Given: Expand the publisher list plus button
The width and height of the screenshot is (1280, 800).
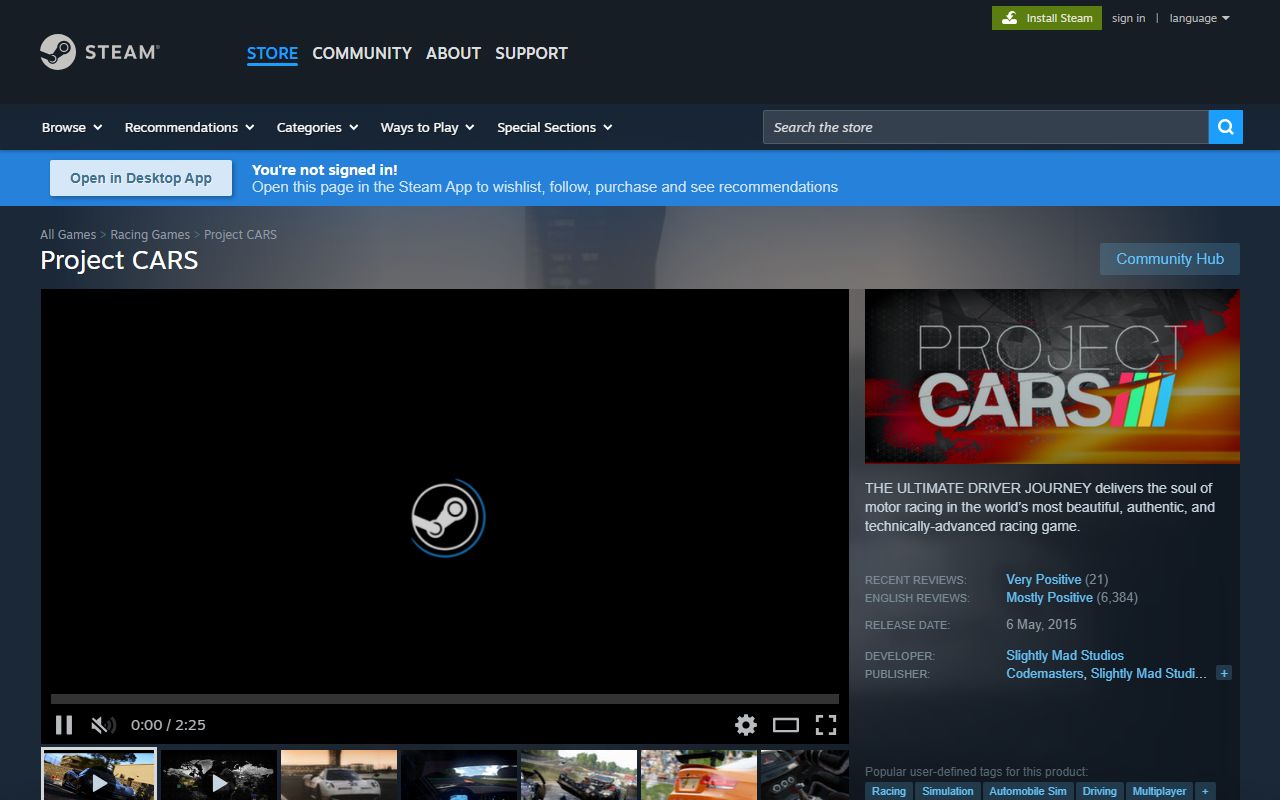Looking at the screenshot, I should click(1224, 673).
